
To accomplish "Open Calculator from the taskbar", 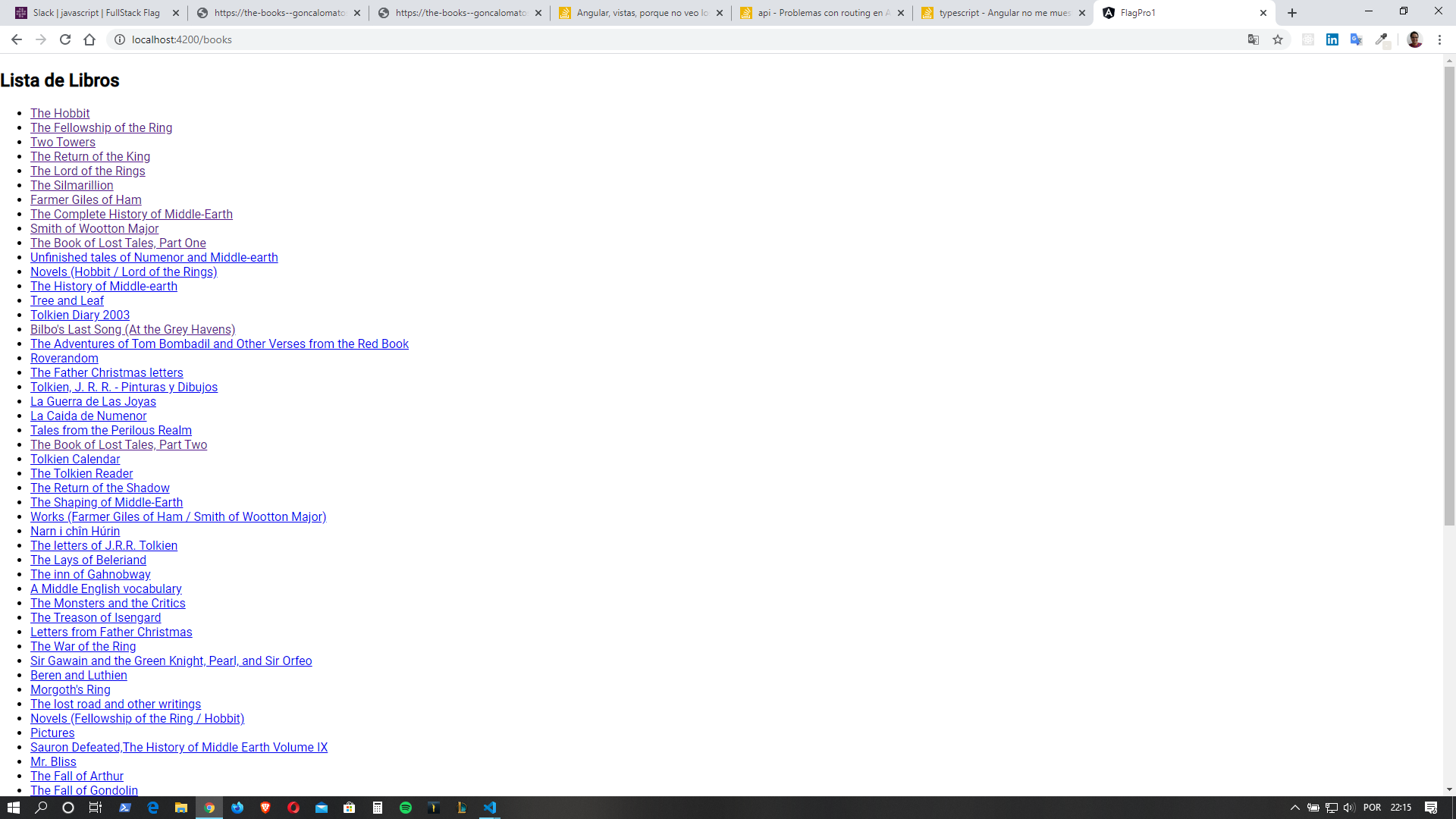I will 378,808.
